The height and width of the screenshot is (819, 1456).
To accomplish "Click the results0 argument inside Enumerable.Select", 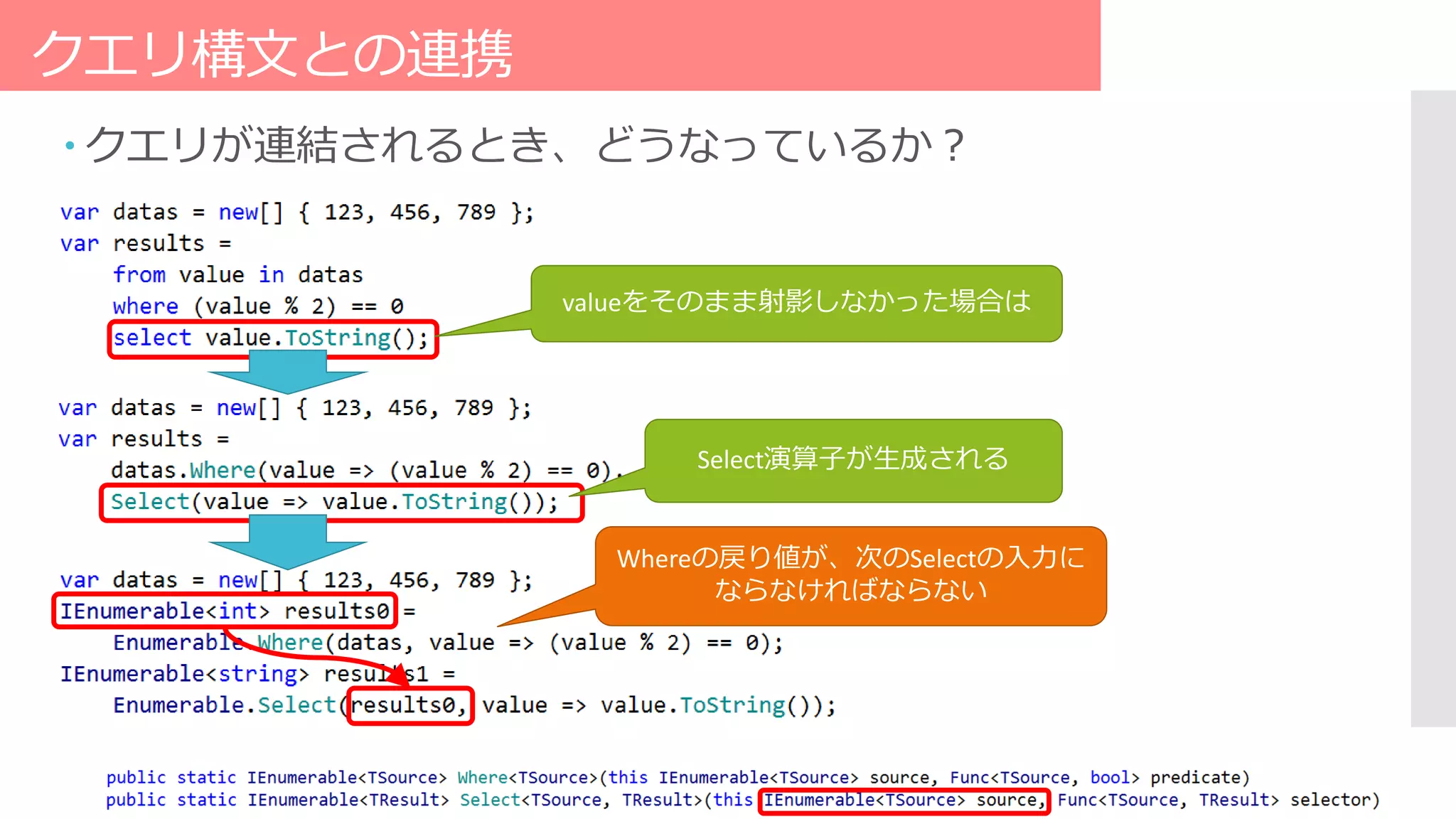I will point(410,705).
